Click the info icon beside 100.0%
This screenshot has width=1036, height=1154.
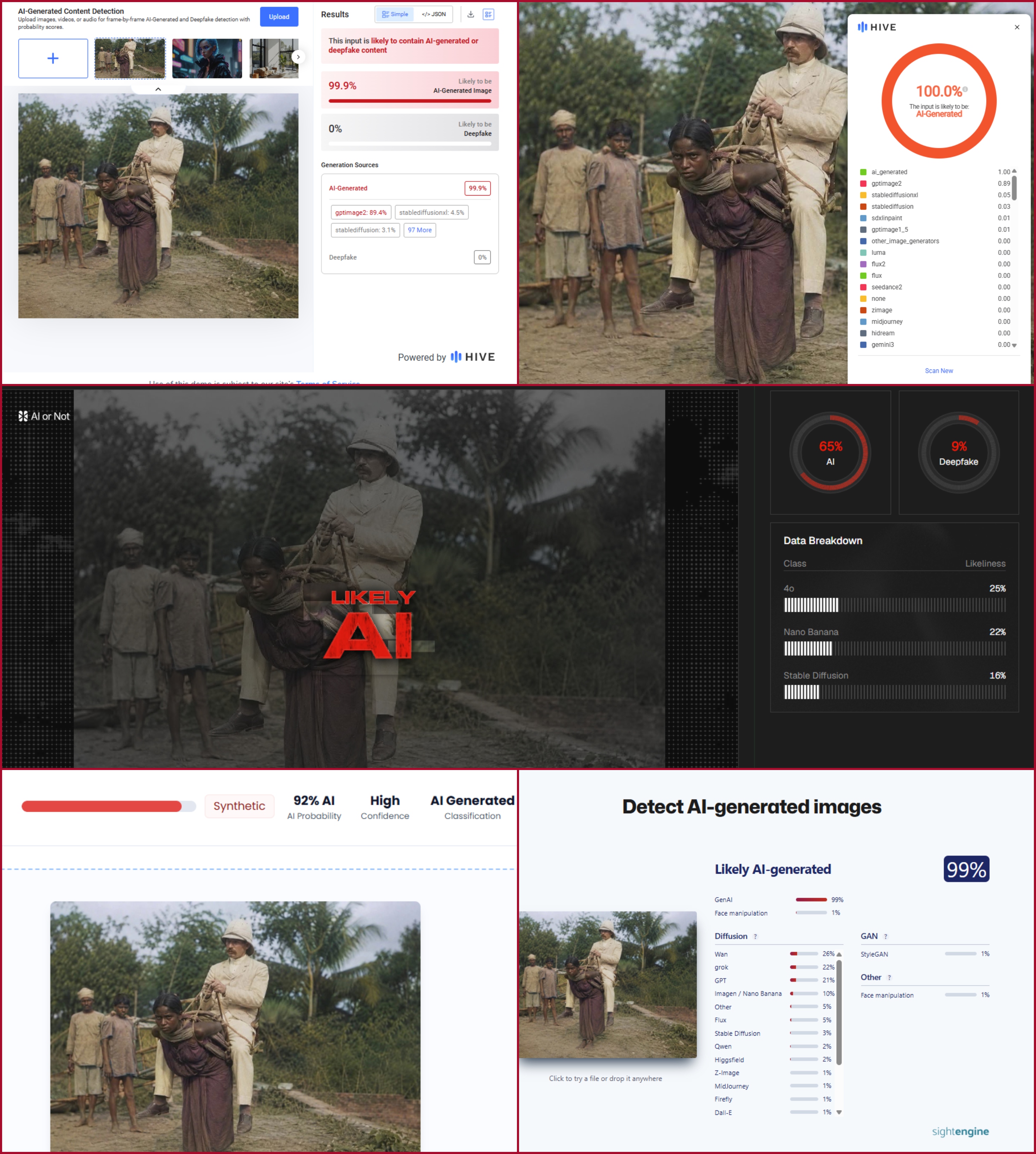pyautogui.click(x=965, y=89)
